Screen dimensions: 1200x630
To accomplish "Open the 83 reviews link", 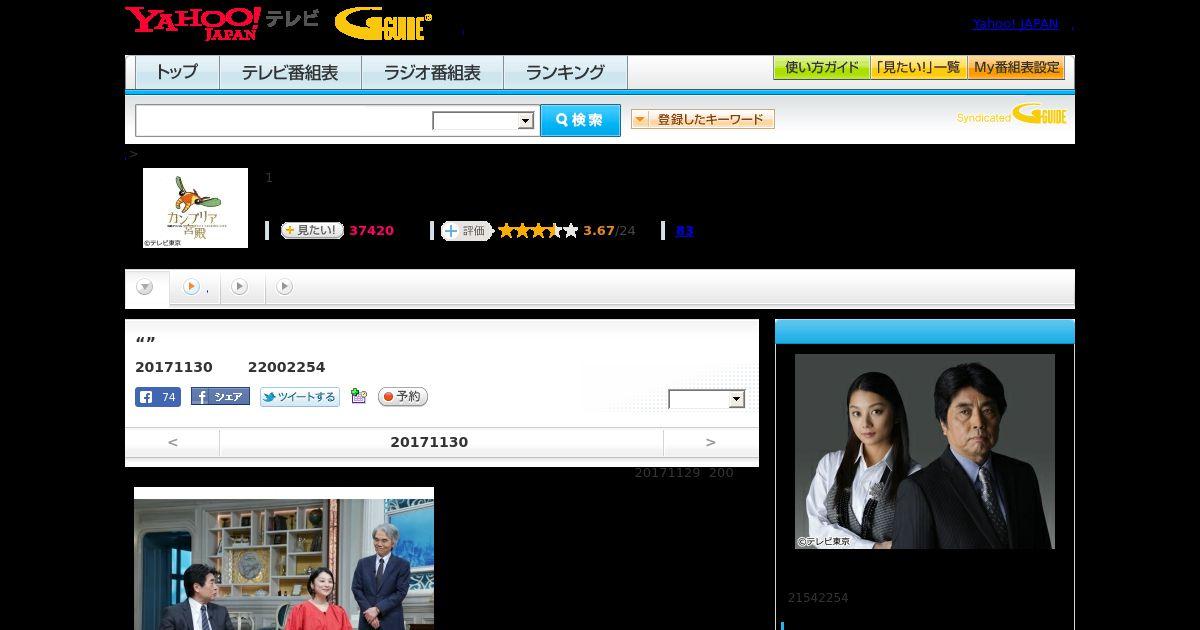I will click(684, 231).
